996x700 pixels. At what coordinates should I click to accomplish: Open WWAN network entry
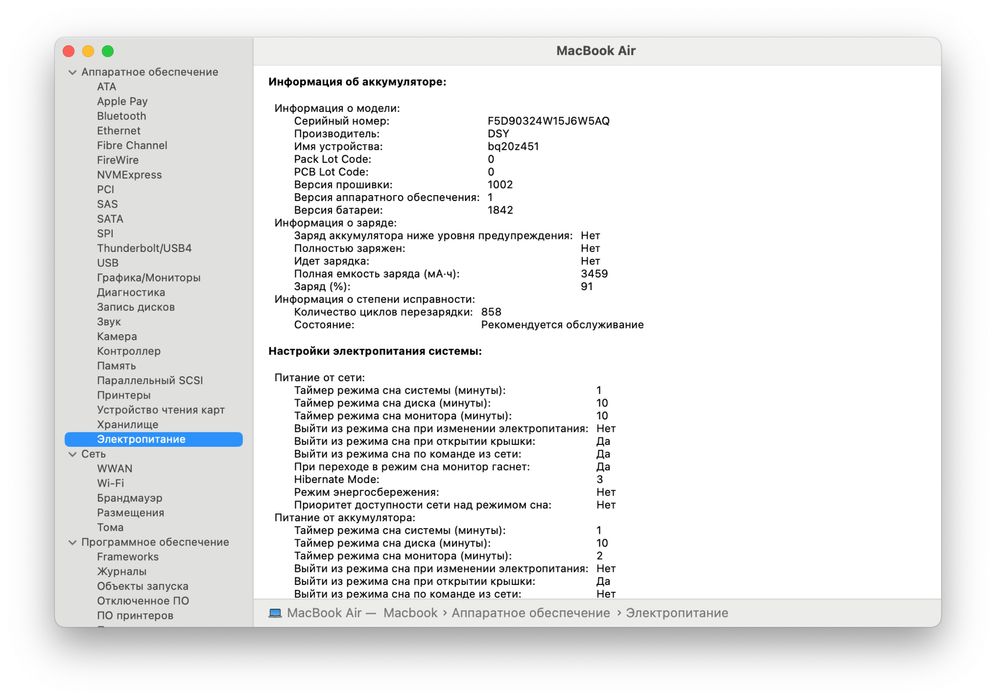coord(114,469)
